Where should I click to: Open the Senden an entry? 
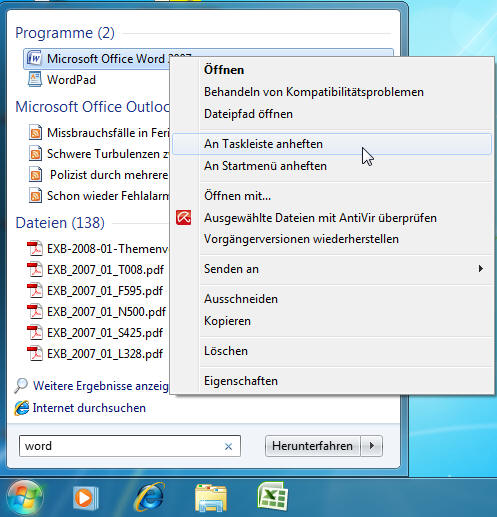click(x=231, y=269)
